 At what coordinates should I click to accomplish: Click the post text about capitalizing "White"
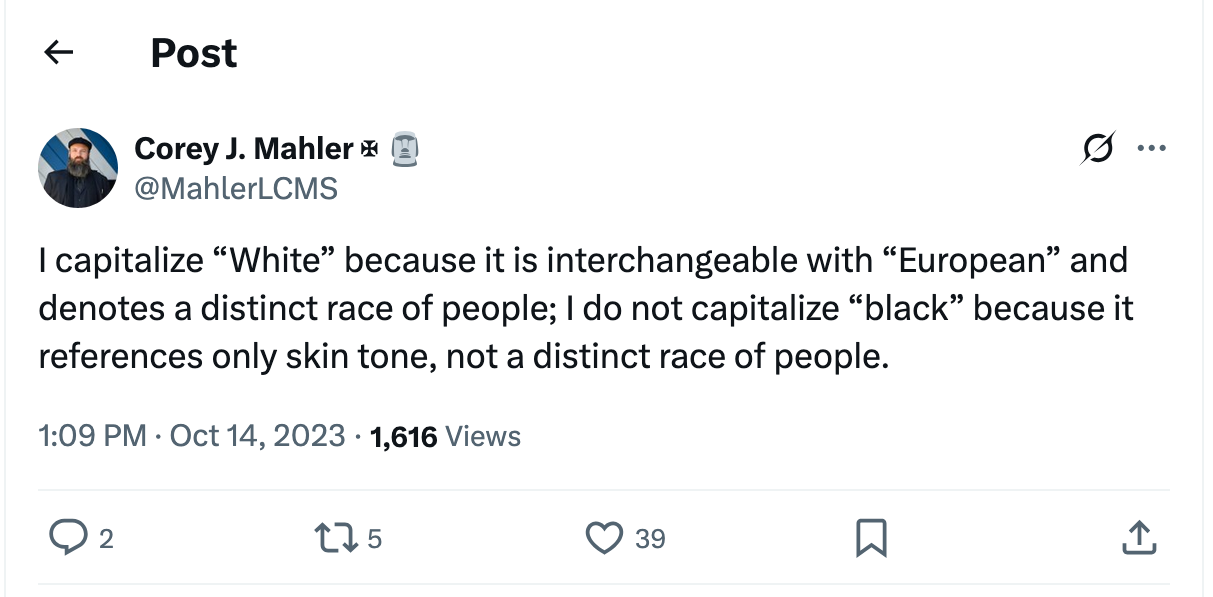pyautogui.click(x=585, y=308)
